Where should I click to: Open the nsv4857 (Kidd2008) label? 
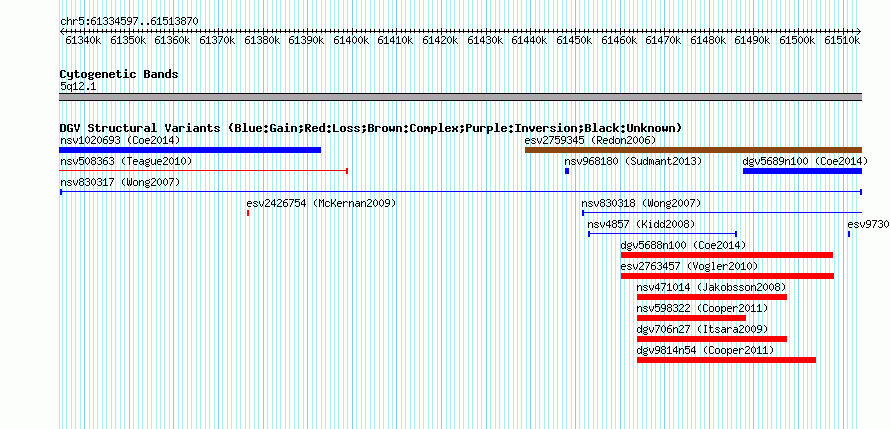641,224
